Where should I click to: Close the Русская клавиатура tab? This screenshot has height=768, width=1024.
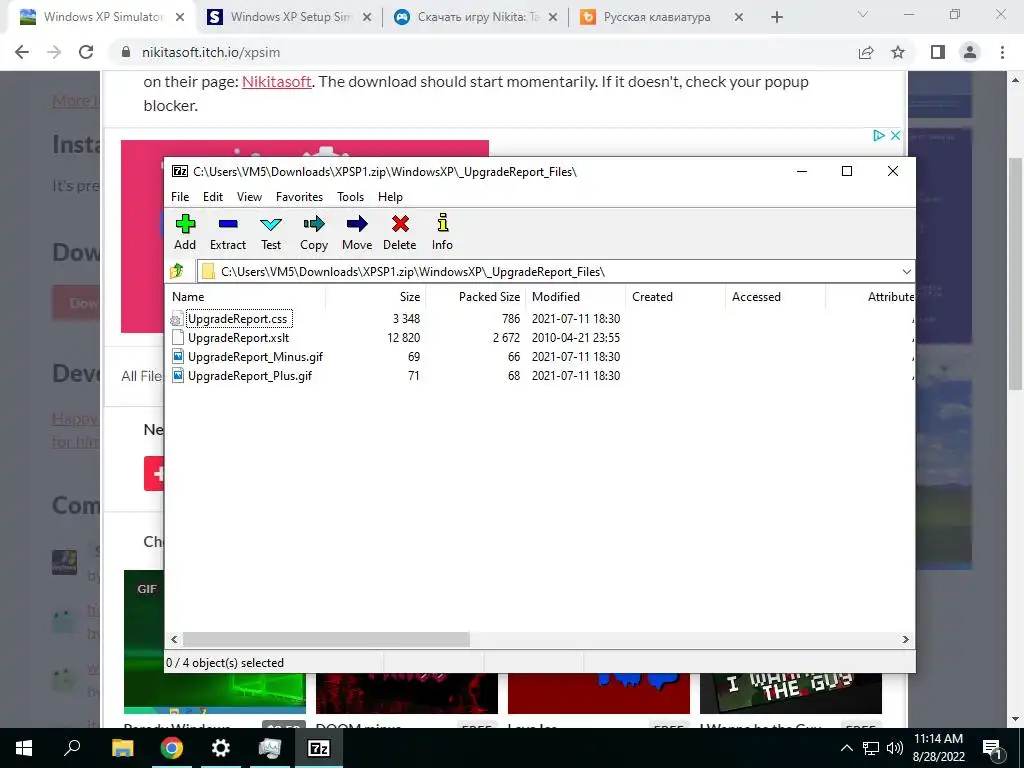(739, 17)
